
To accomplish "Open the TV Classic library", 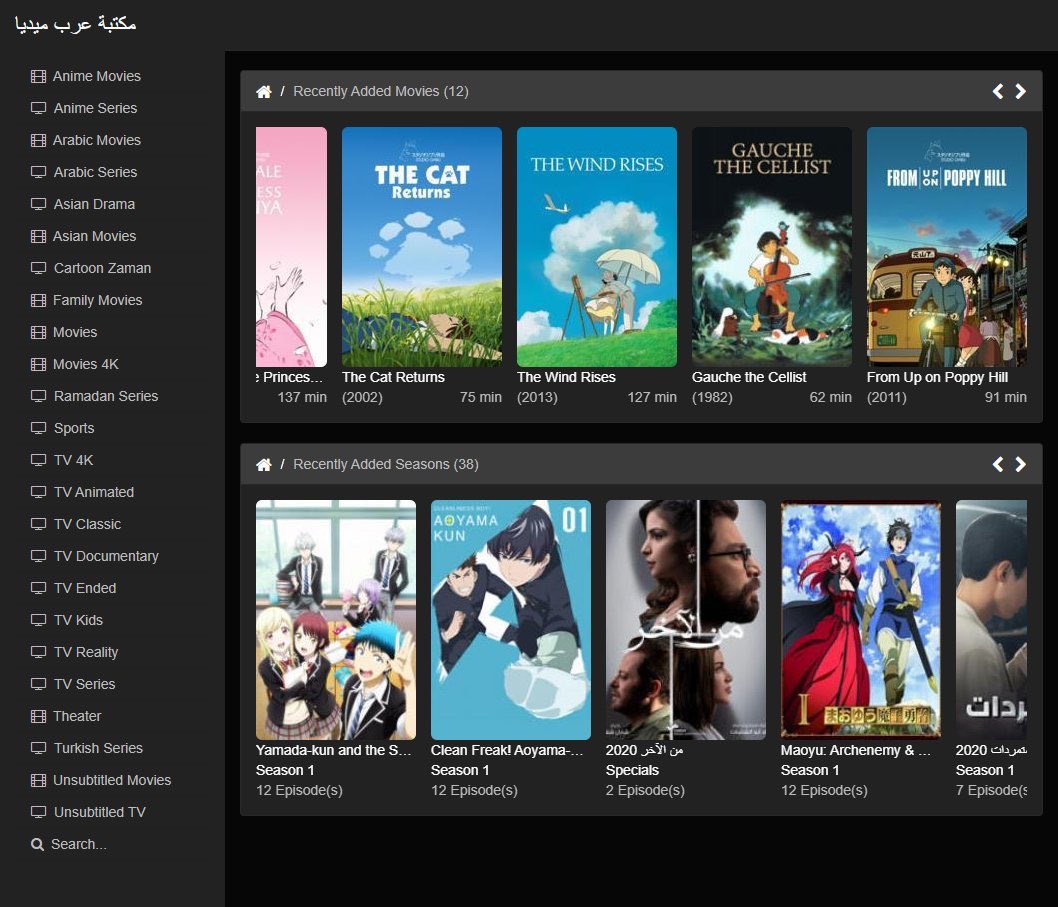I will point(88,524).
